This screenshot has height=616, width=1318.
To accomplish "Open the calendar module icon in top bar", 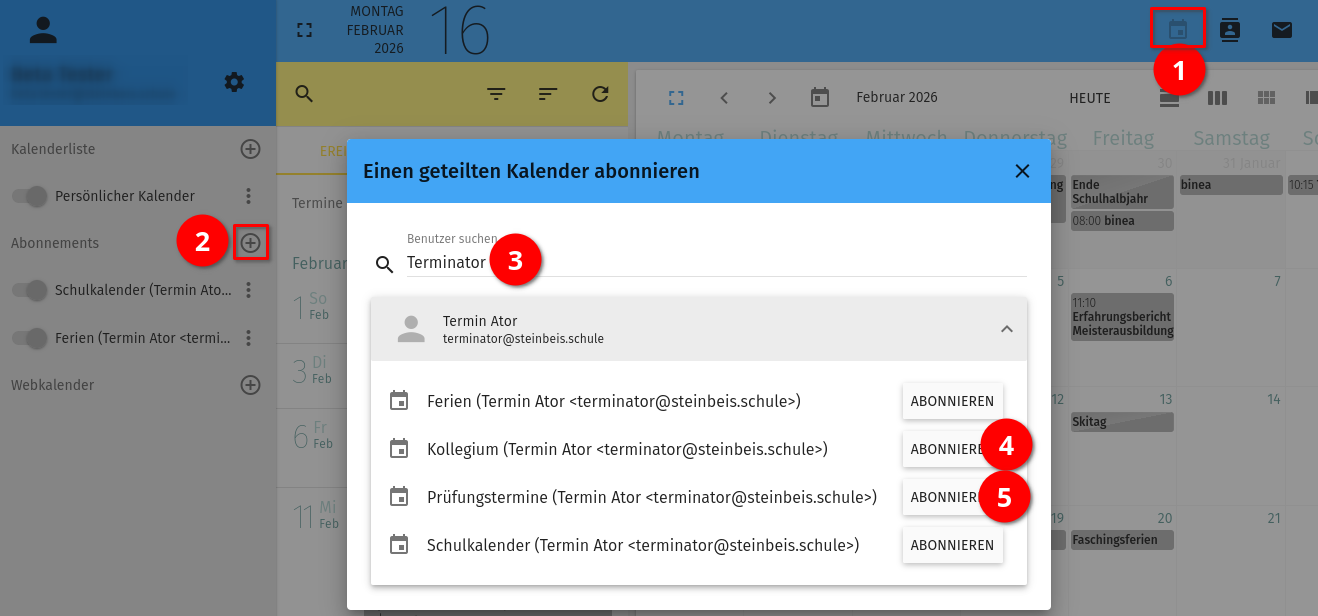I will tap(1178, 29).
